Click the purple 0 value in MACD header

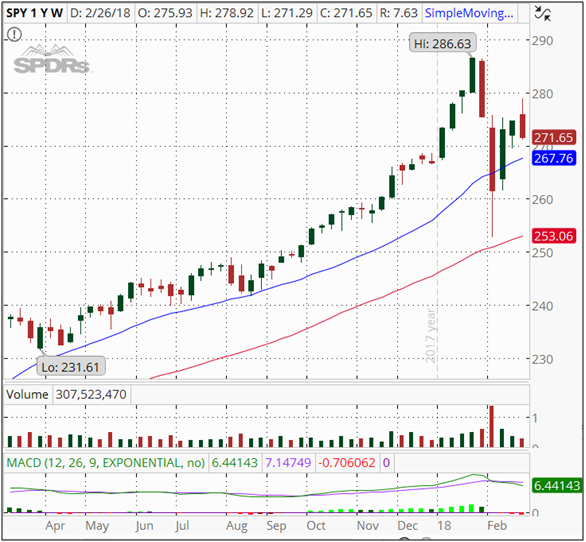point(386,463)
